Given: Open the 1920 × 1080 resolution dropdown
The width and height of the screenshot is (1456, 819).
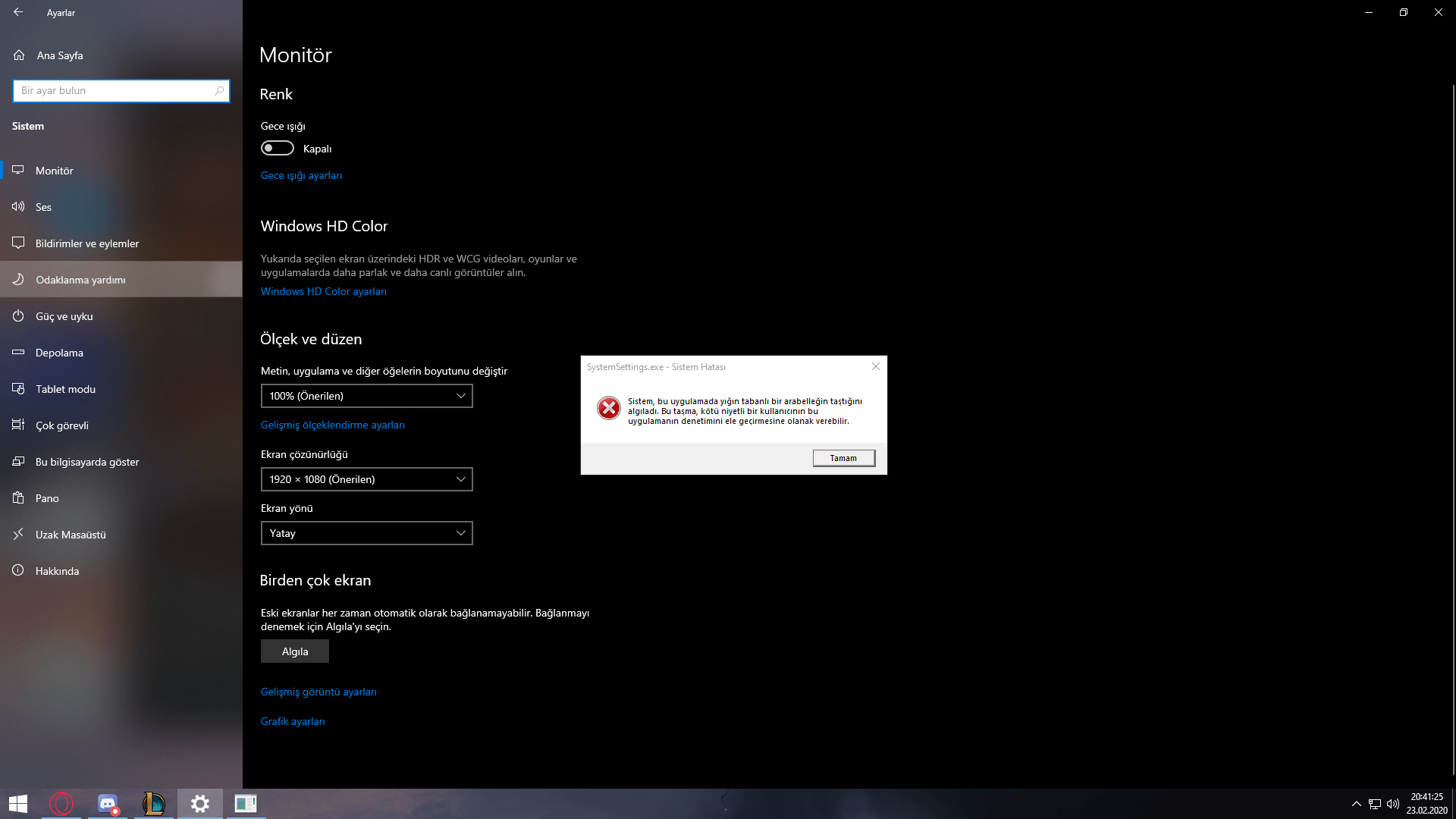Looking at the screenshot, I should 366,479.
